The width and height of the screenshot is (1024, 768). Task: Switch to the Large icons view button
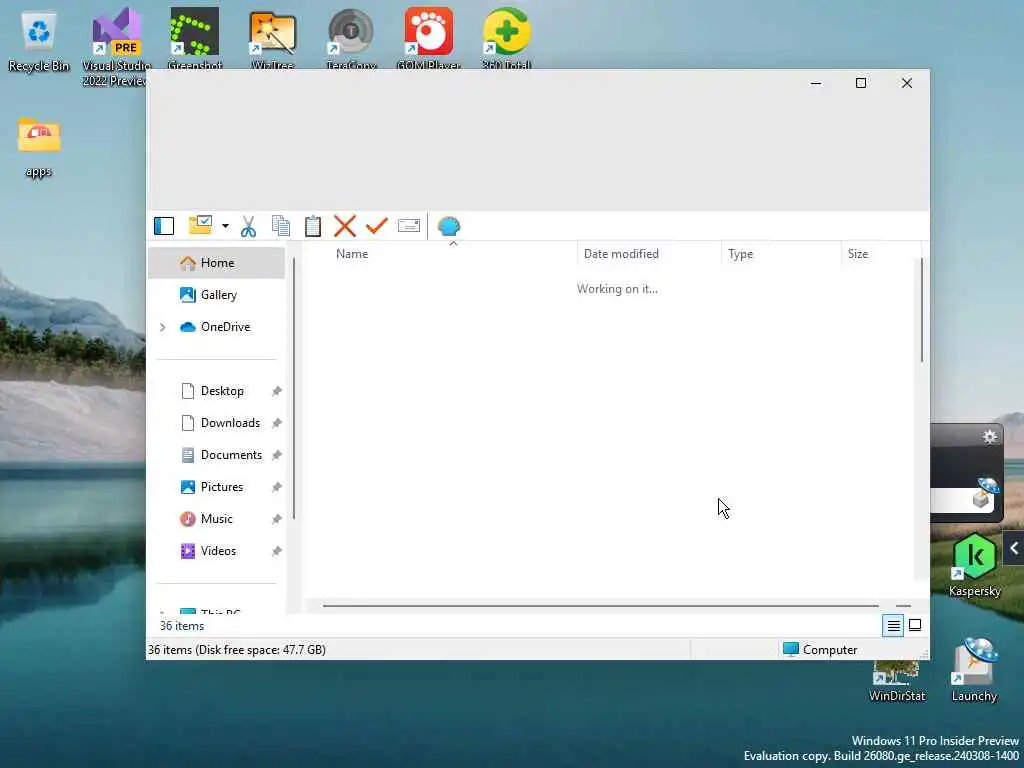(915, 626)
